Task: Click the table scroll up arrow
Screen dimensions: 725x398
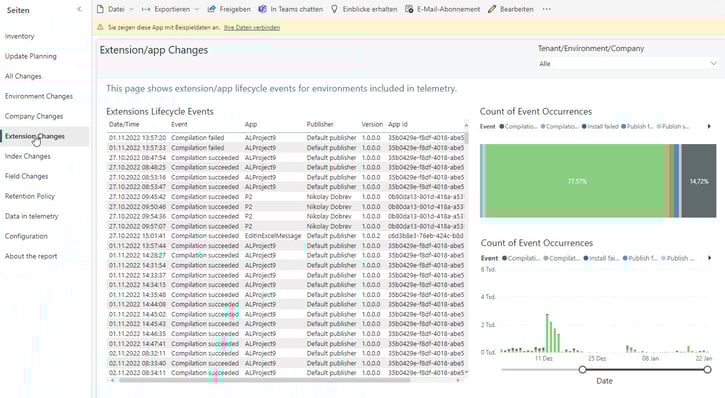Action: [x=466, y=125]
